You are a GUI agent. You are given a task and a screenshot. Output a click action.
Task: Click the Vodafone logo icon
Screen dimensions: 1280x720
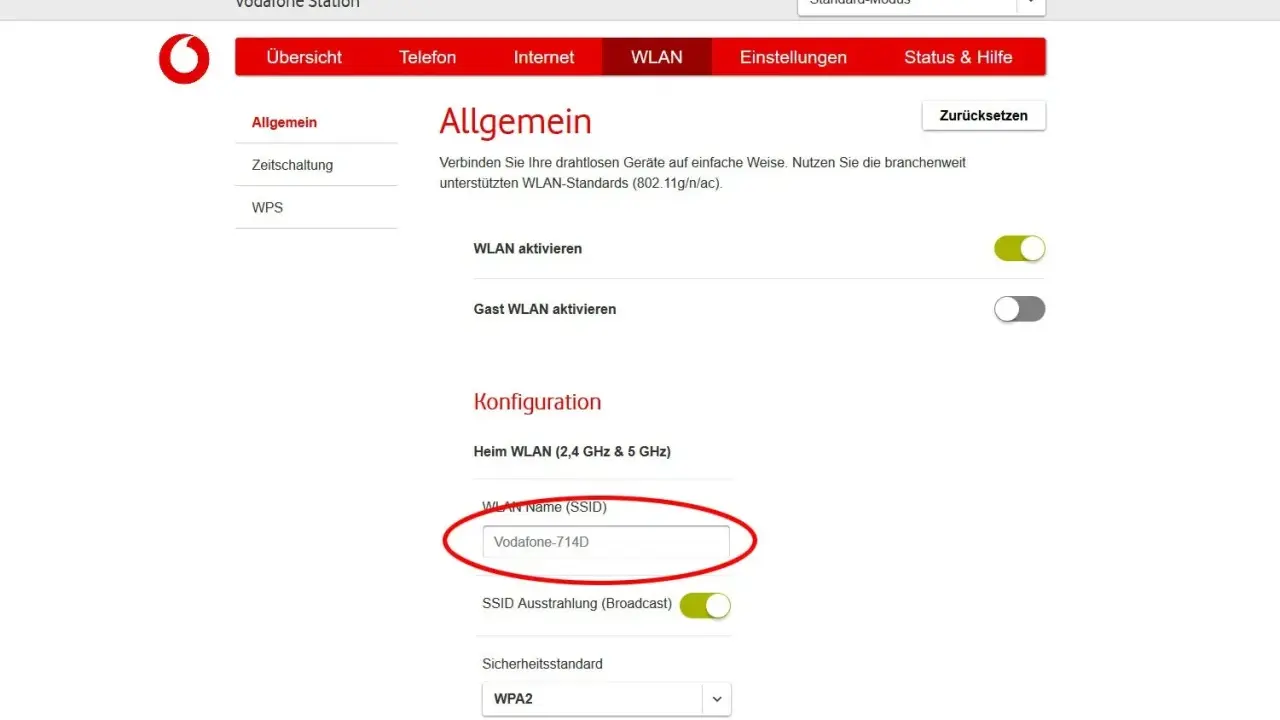tap(184, 59)
